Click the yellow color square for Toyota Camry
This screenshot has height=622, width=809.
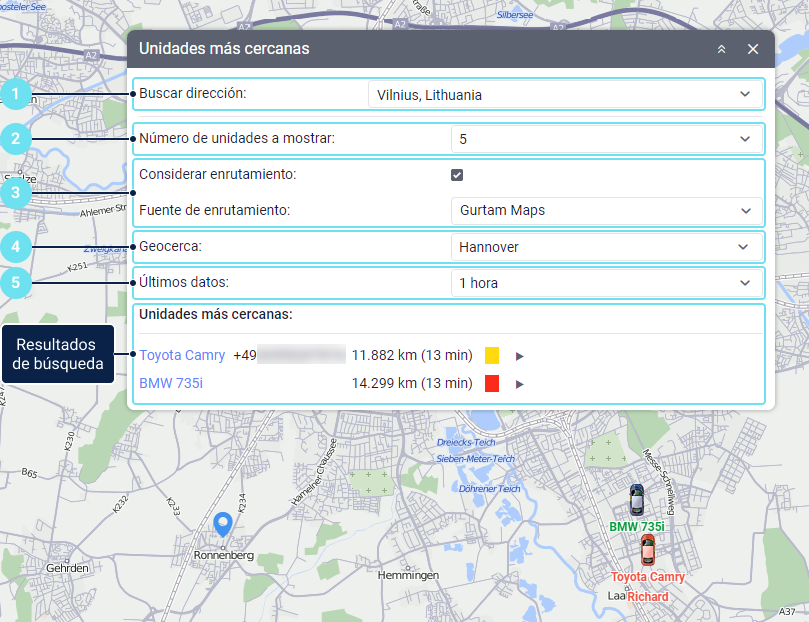coord(492,355)
